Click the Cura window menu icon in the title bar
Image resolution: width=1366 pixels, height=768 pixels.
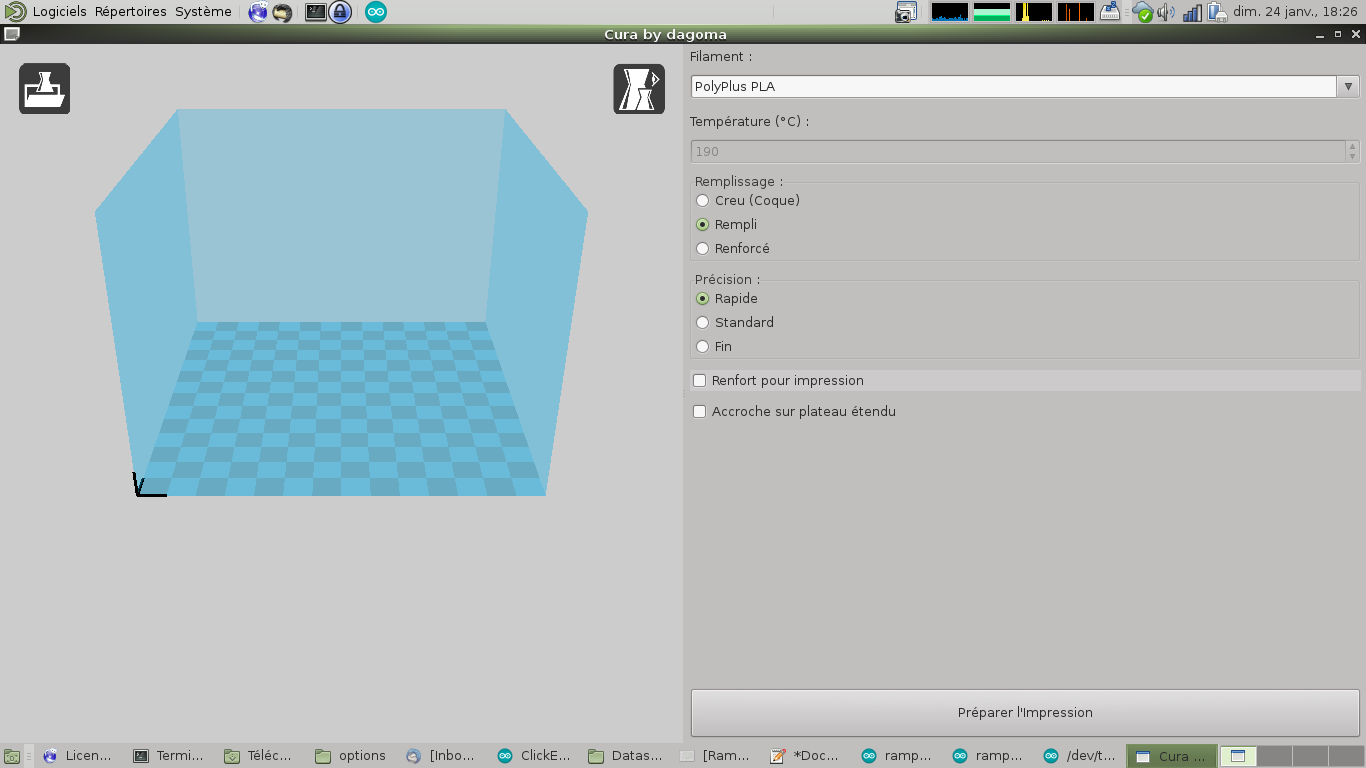click(11, 34)
